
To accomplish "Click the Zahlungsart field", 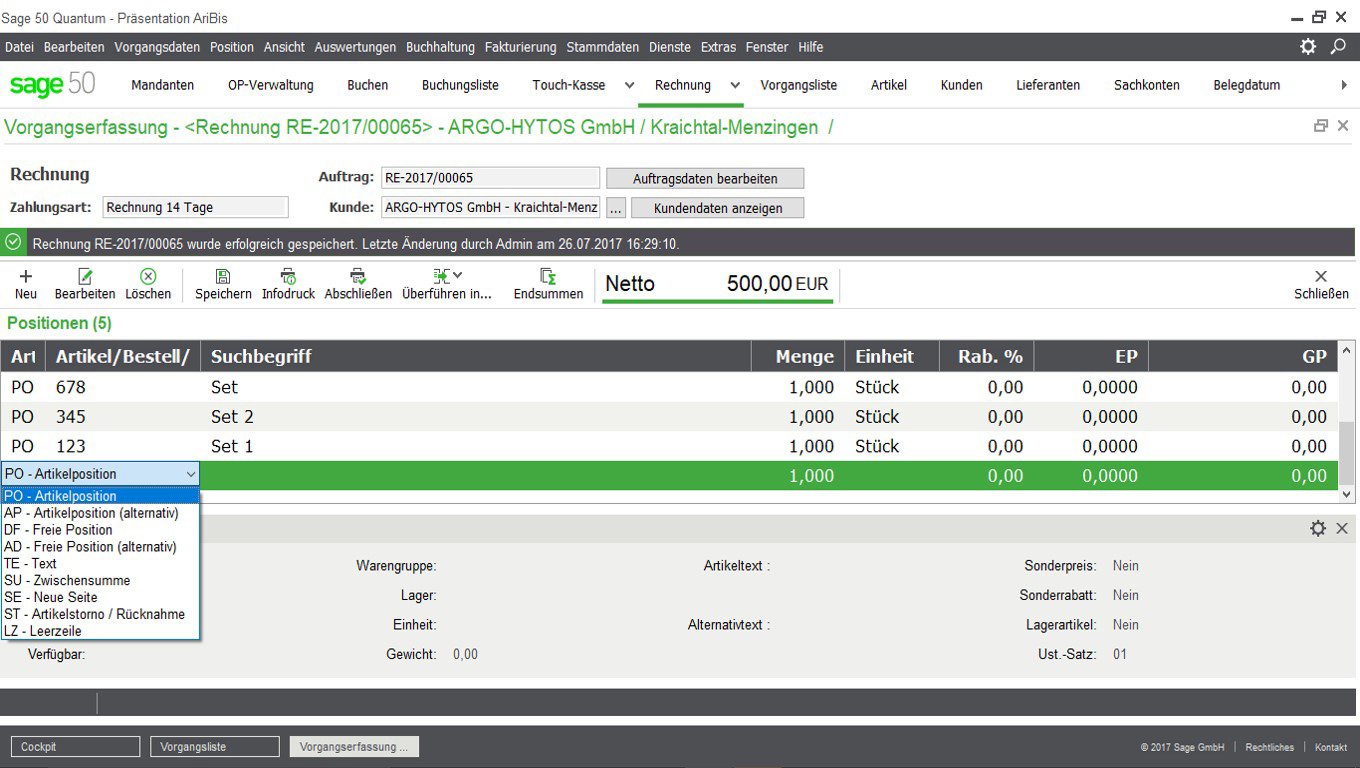I will (195, 207).
